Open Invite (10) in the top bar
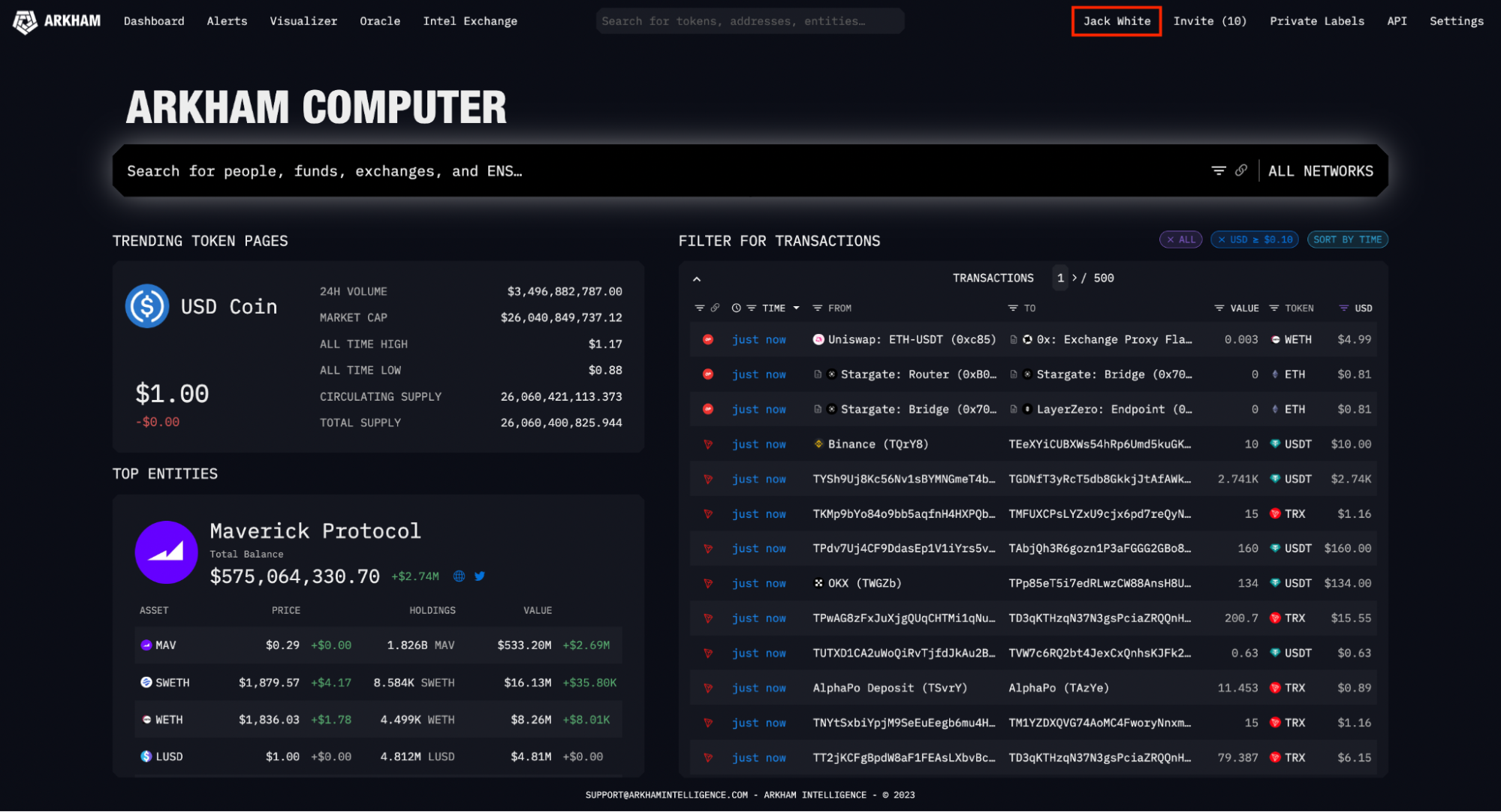Screen dimensions: 1501x812 click(x=1209, y=21)
